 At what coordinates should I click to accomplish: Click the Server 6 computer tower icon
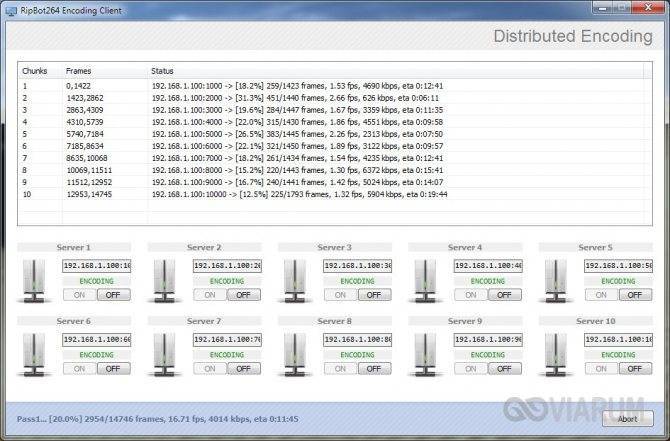click(34, 355)
